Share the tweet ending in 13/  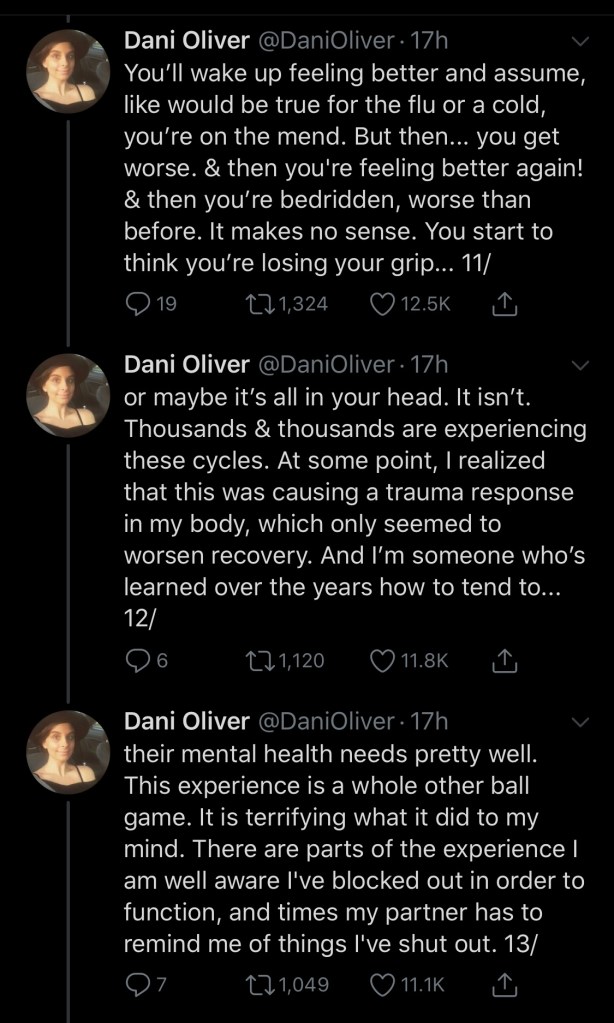click(507, 984)
